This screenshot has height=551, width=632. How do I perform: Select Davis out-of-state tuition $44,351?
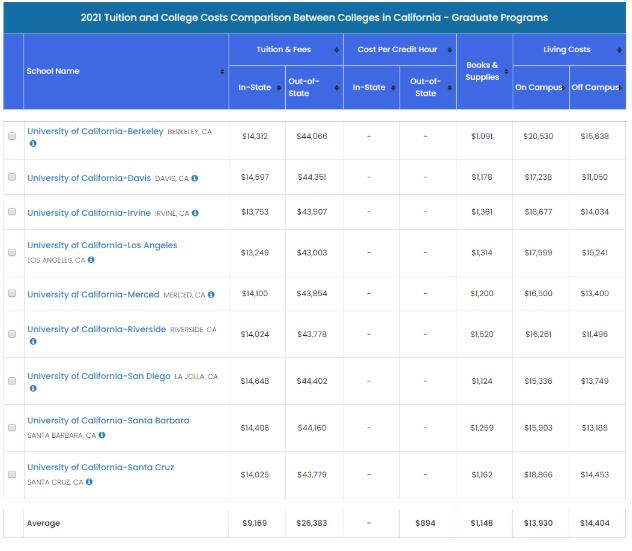[312, 177]
